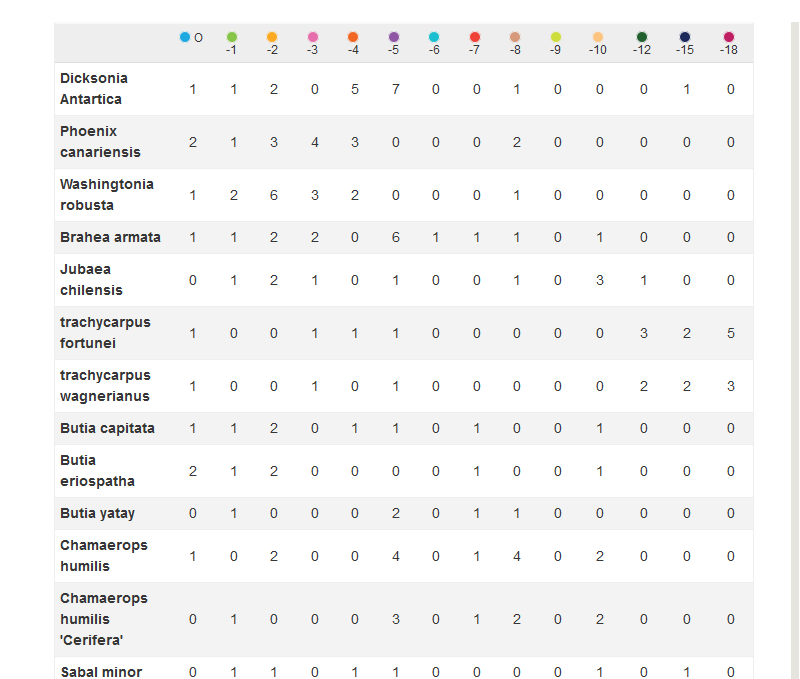Select the Dicksonia Antartica row label
Viewport: 800px width, 679px height.
(x=94, y=89)
